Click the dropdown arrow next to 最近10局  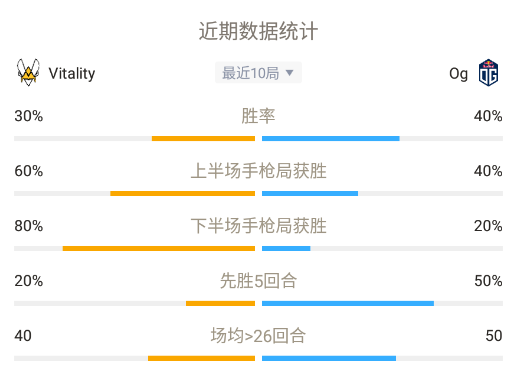tap(289, 73)
